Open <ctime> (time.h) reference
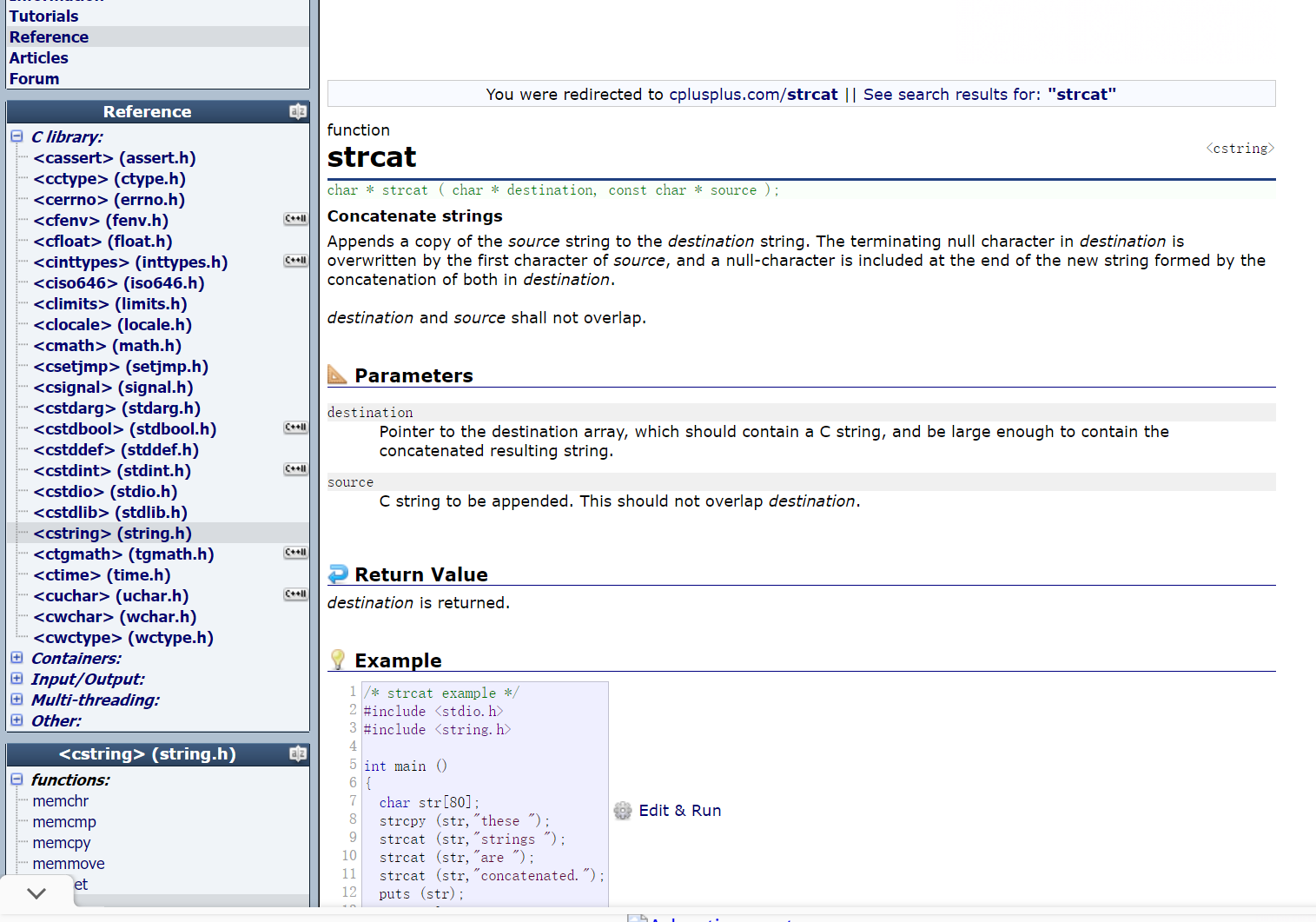Viewport: 1316px width, 922px height. (x=102, y=574)
